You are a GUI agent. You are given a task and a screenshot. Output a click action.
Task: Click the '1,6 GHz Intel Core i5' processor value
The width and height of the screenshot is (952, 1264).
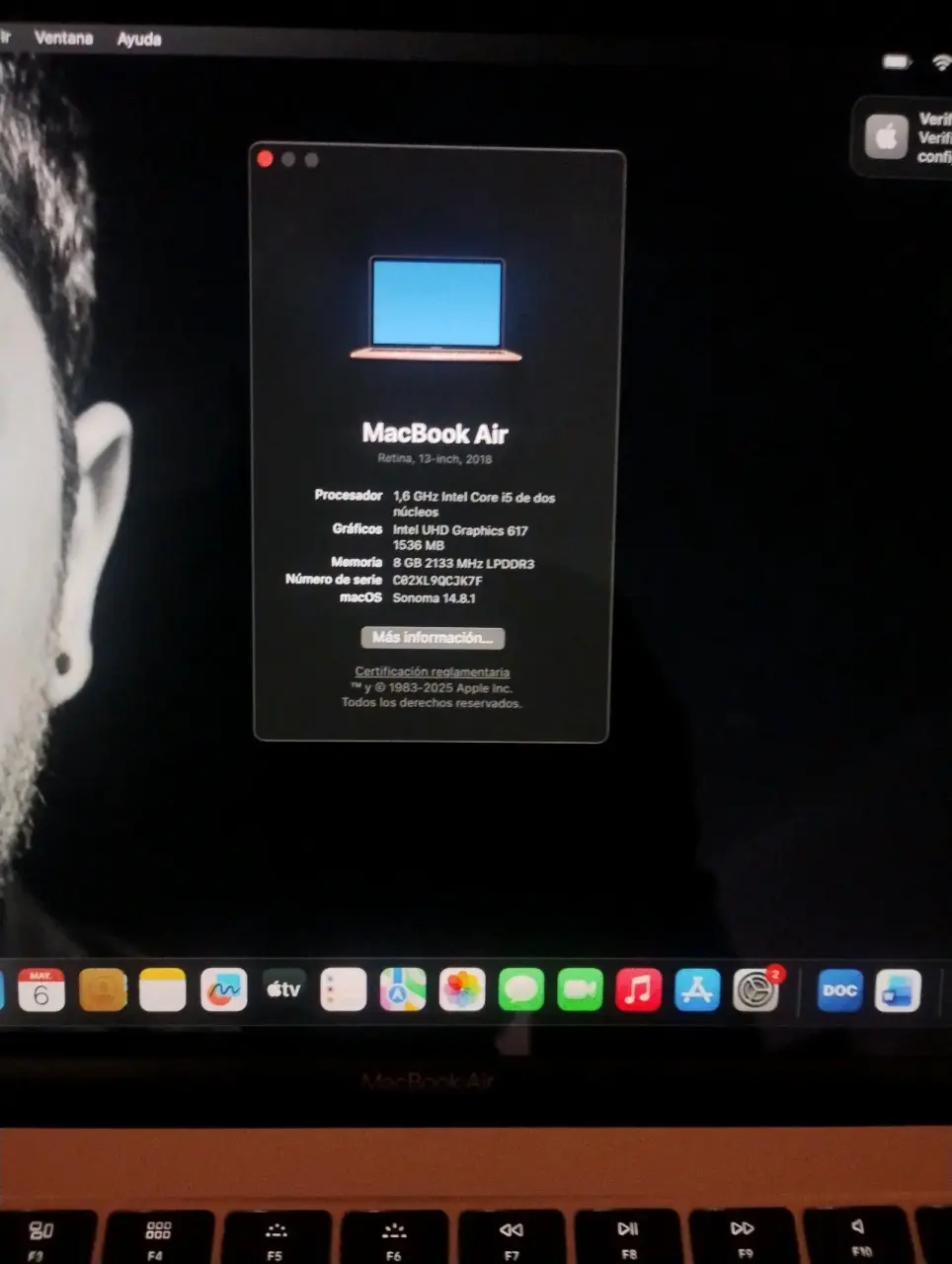click(x=474, y=505)
